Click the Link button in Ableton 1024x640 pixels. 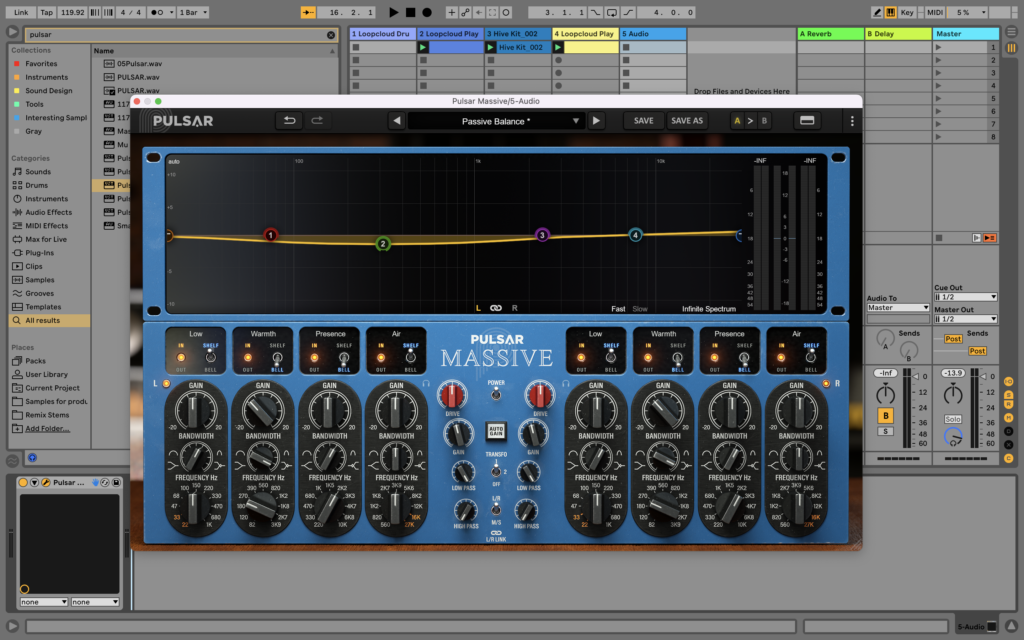point(21,12)
